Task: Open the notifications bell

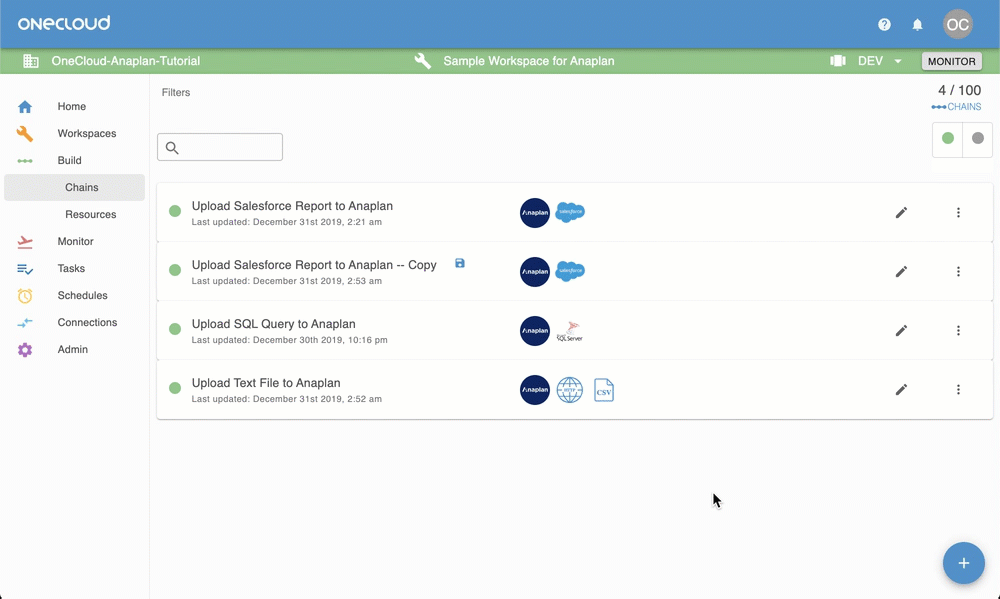Action: [x=917, y=24]
